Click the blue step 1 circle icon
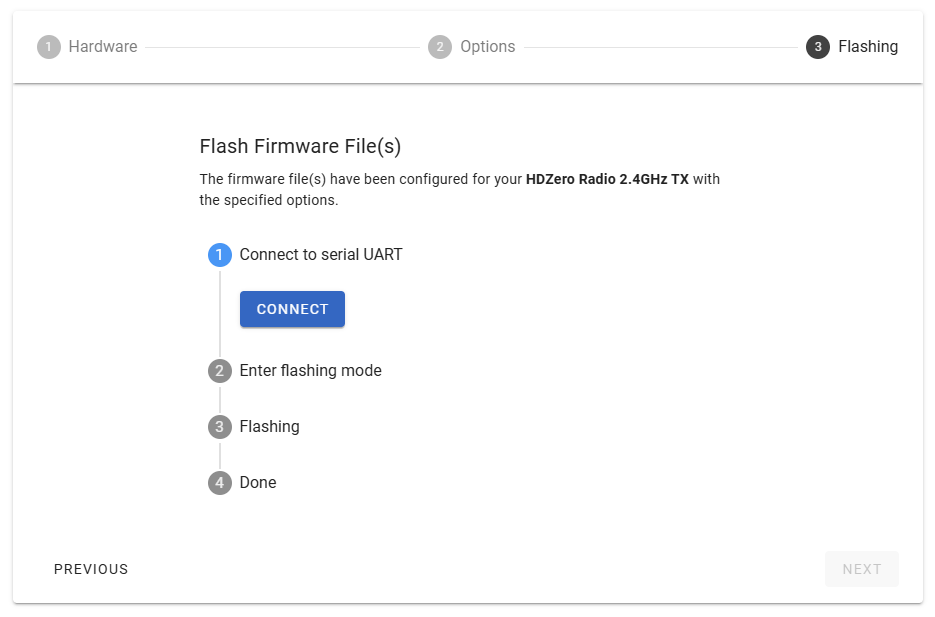 (220, 255)
